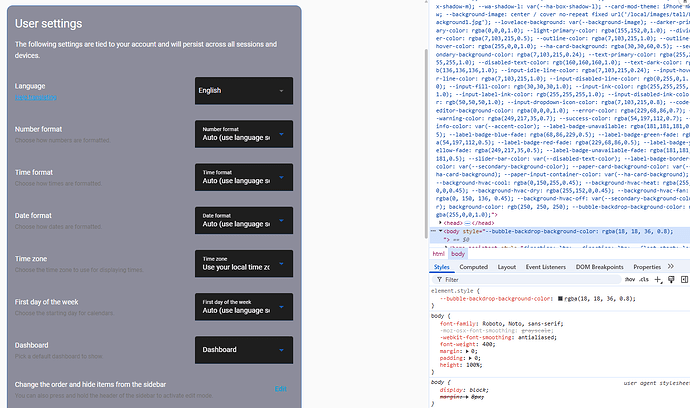Click the rgba color swatch in element.style
This screenshot has width=690, height=408.
coord(556,298)
